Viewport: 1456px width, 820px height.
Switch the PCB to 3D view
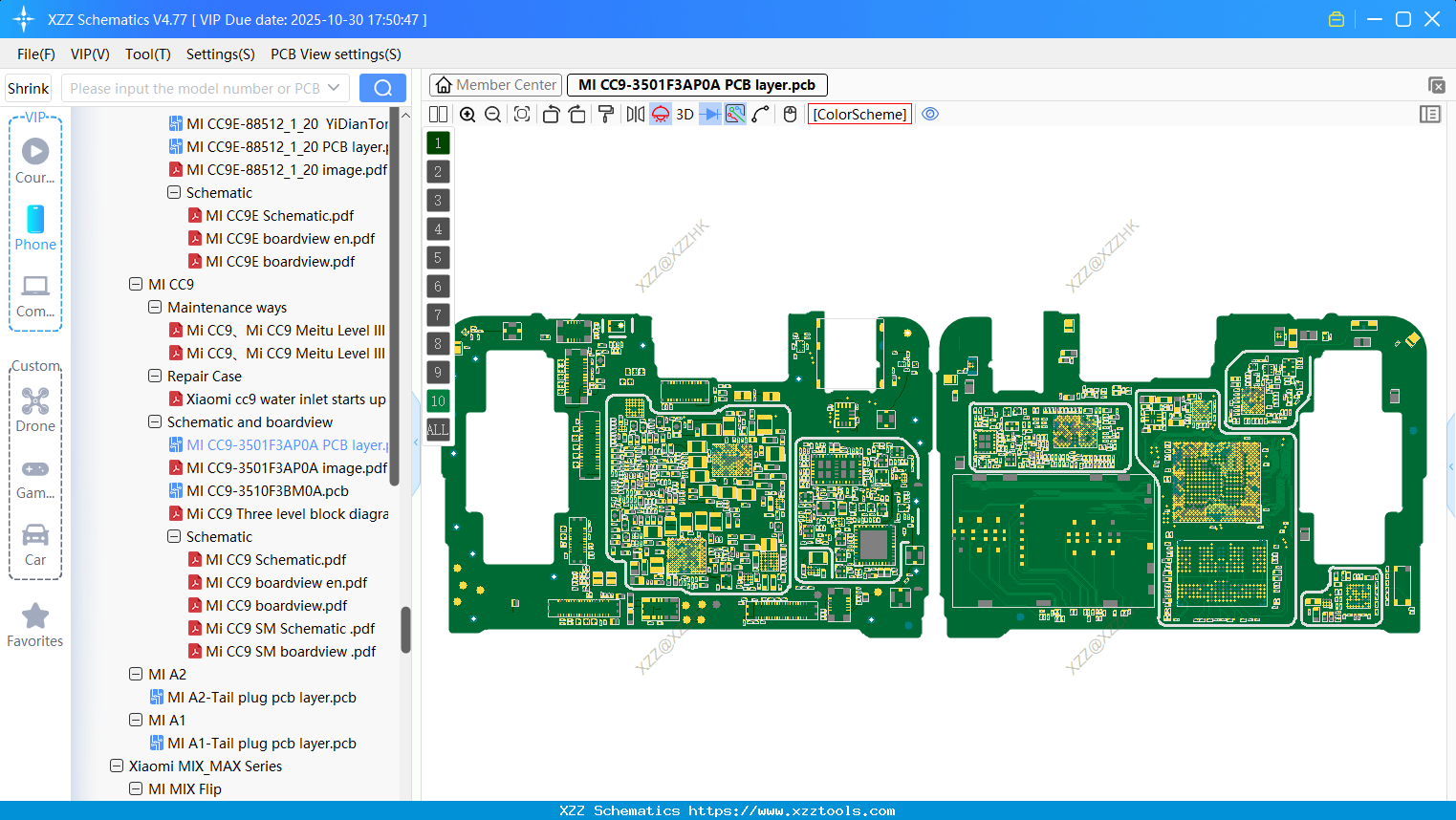[x=684, y=114]
